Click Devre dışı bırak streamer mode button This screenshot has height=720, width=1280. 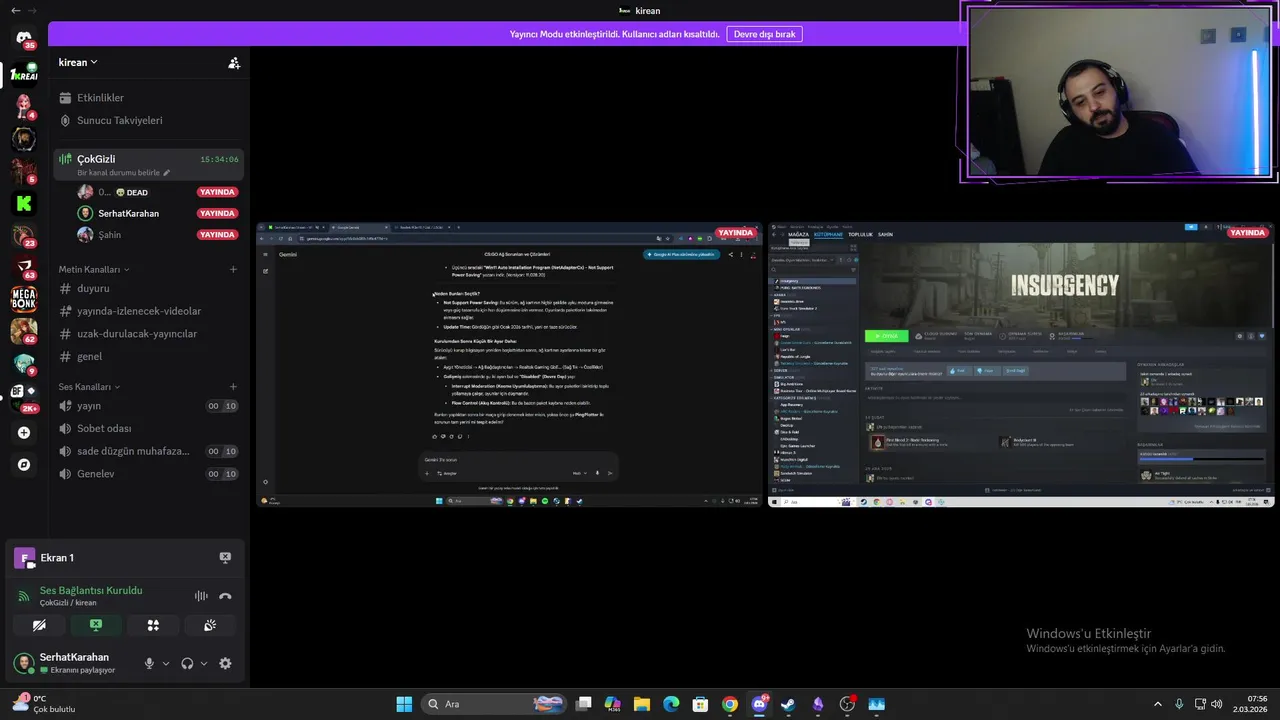764,34
